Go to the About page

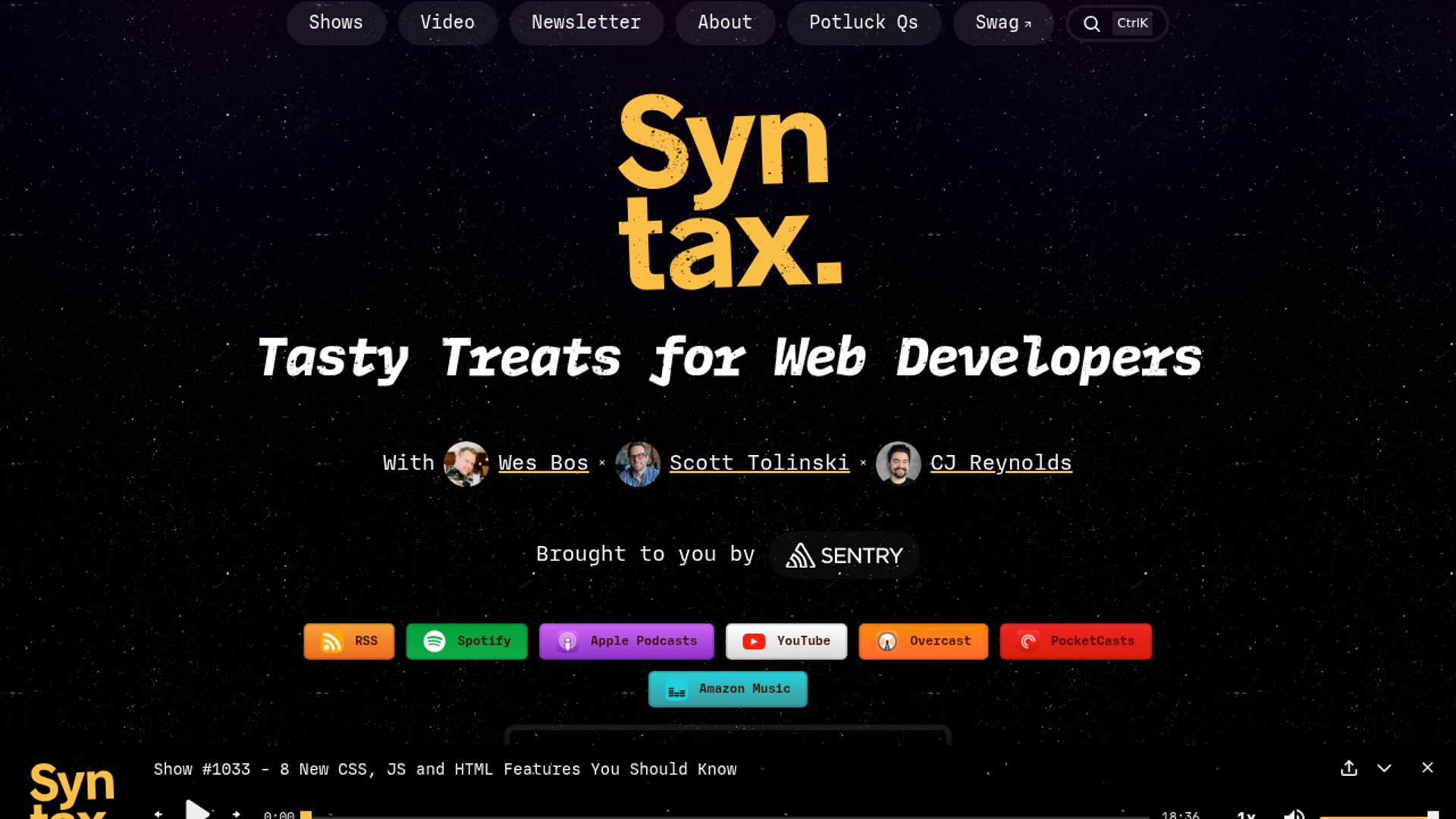tap(725, 23)
